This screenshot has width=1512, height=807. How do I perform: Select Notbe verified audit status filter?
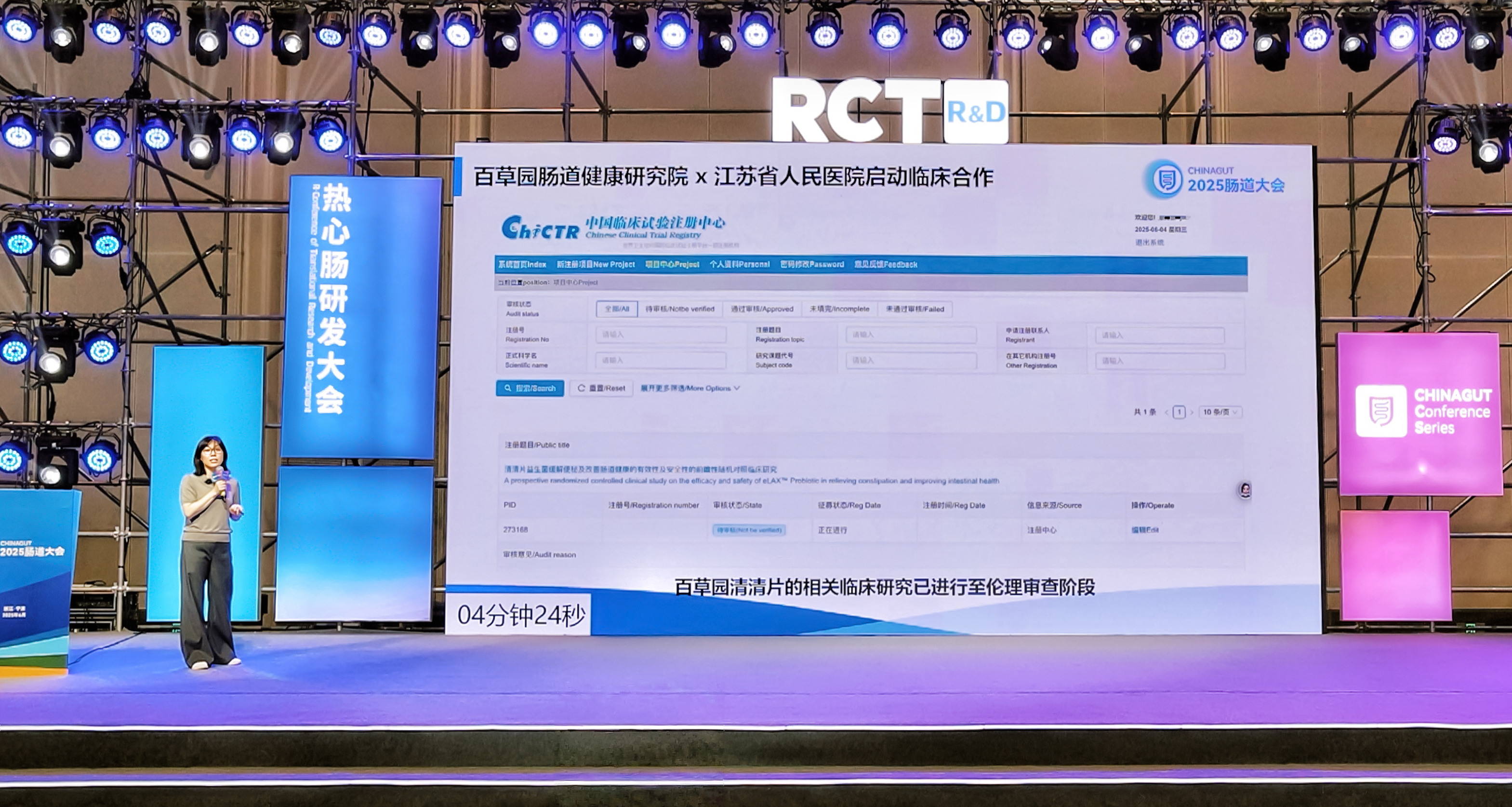(x=680, y=309)
